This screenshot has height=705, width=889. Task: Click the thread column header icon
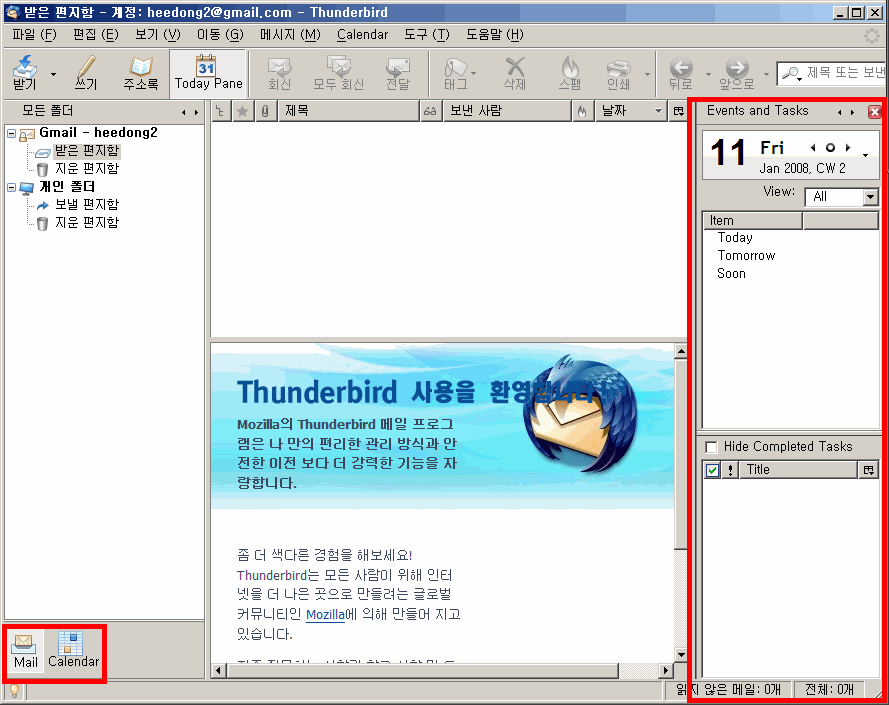pyautogui.click(x=221, y=111)
